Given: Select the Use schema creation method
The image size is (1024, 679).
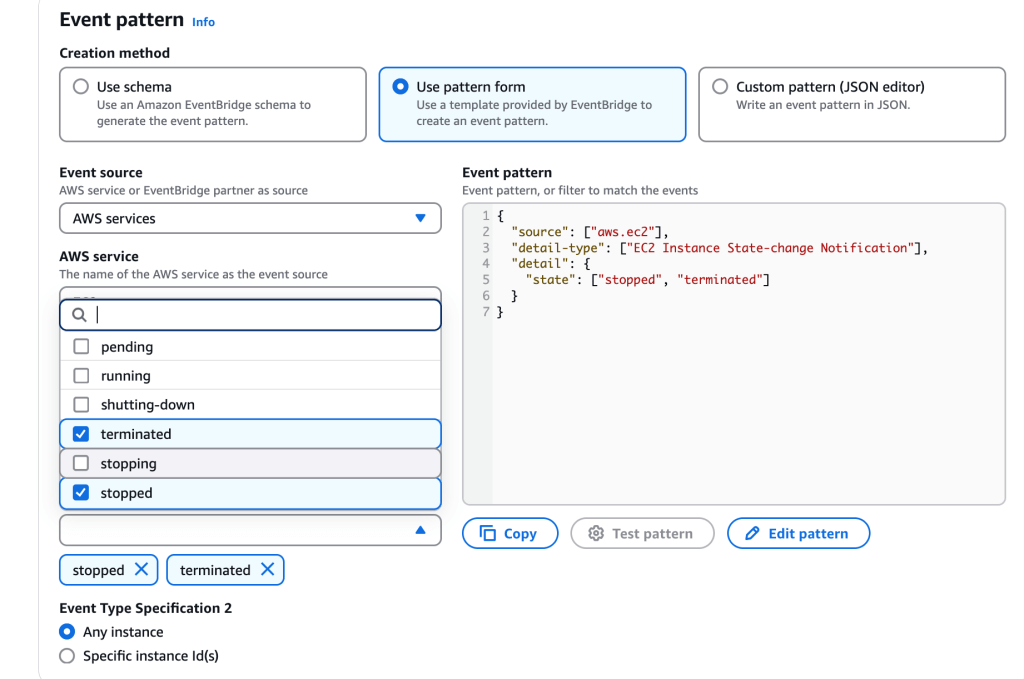Looking at the screenshot, I should click(81, 87).
